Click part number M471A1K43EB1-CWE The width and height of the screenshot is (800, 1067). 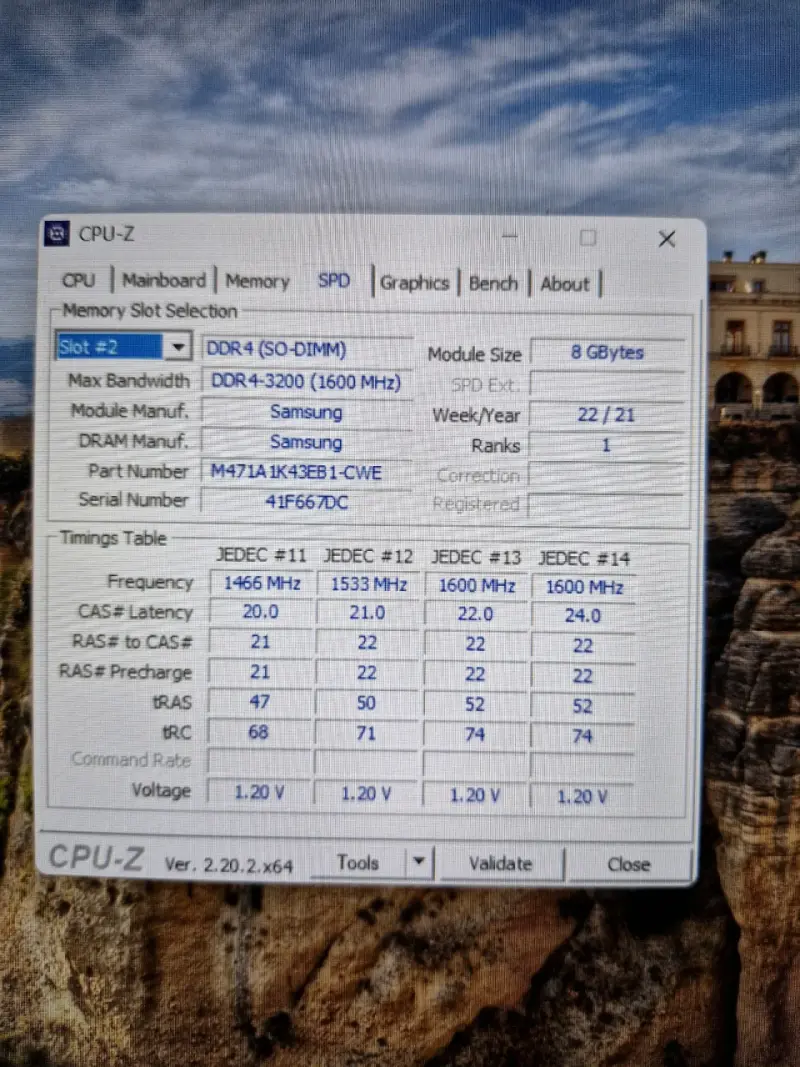tap(307, 472)
